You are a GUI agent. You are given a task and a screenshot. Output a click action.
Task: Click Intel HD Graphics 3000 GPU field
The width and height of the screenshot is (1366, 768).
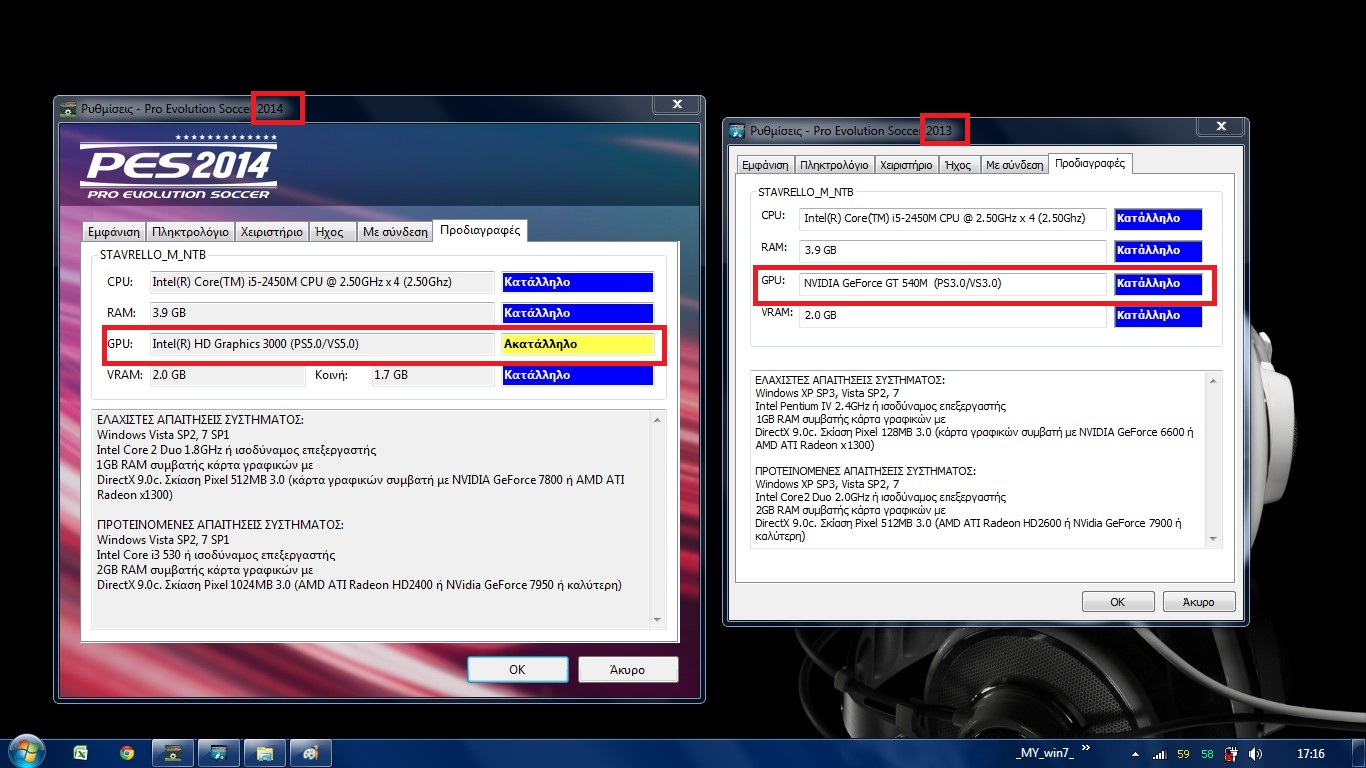322,344
